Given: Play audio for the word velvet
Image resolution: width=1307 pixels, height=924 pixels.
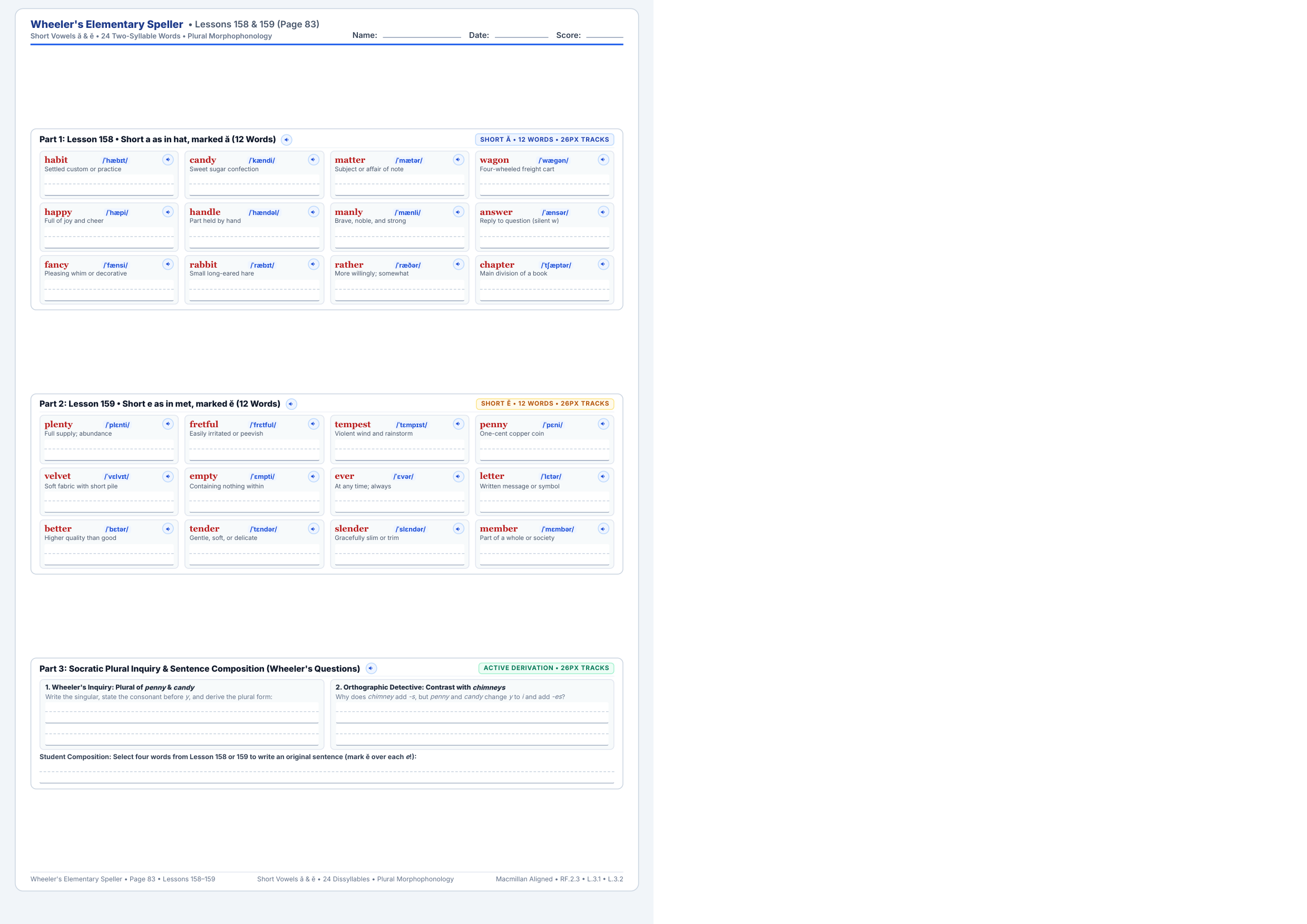Looking at the screenshot, I should click(x=168, y=477).
